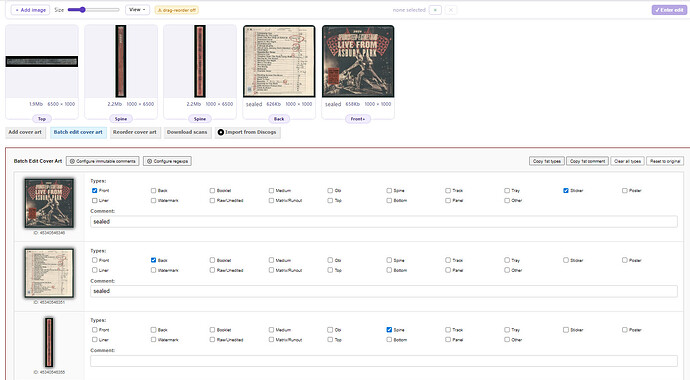Click the X deselect icon beside none selected
The height and width of the screenshot is (380, 690).
pyautogui.click(x=451, y=10)
